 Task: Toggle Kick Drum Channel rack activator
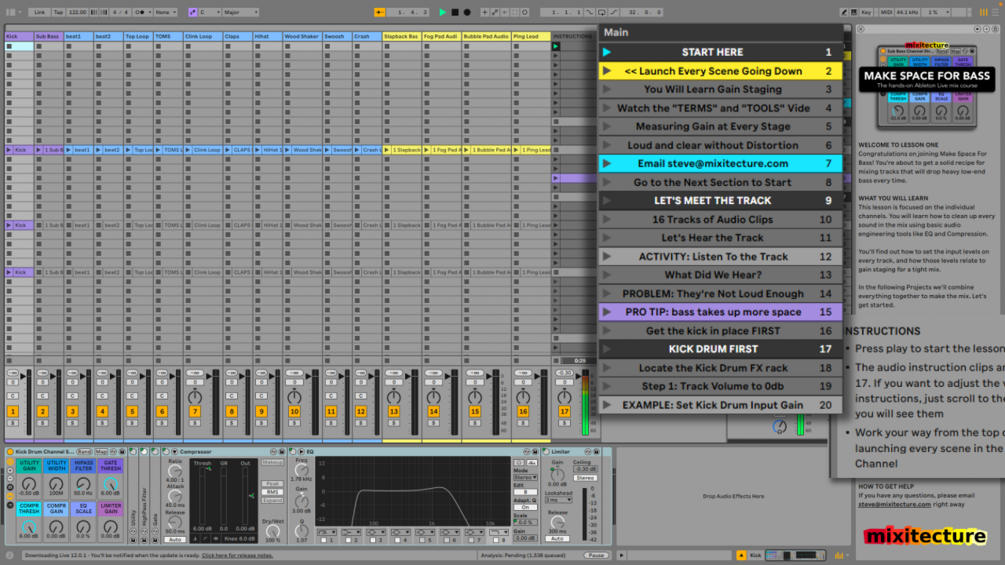10,452
